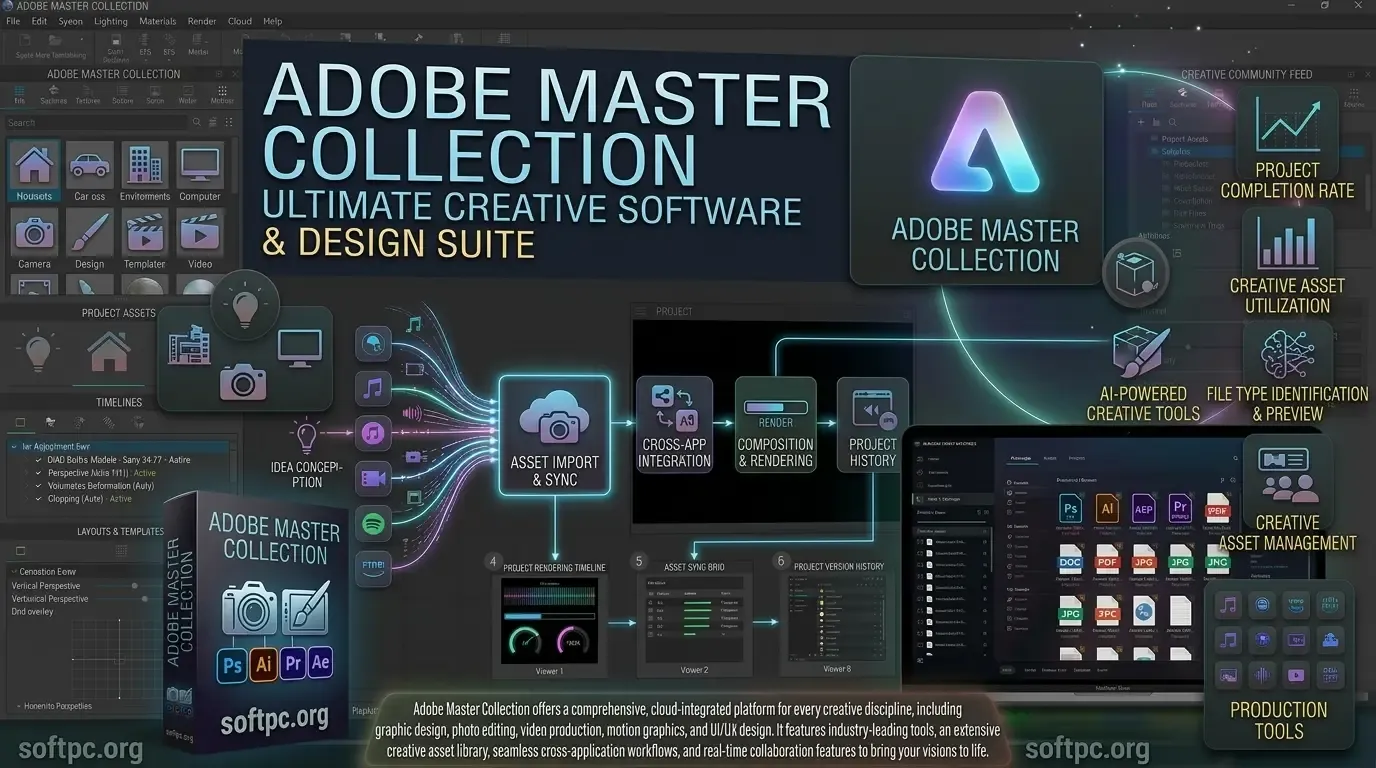The width and height of the screenshot is (1376, 768).
Task: Select the Environments building icon
Action: pos(145,164)
